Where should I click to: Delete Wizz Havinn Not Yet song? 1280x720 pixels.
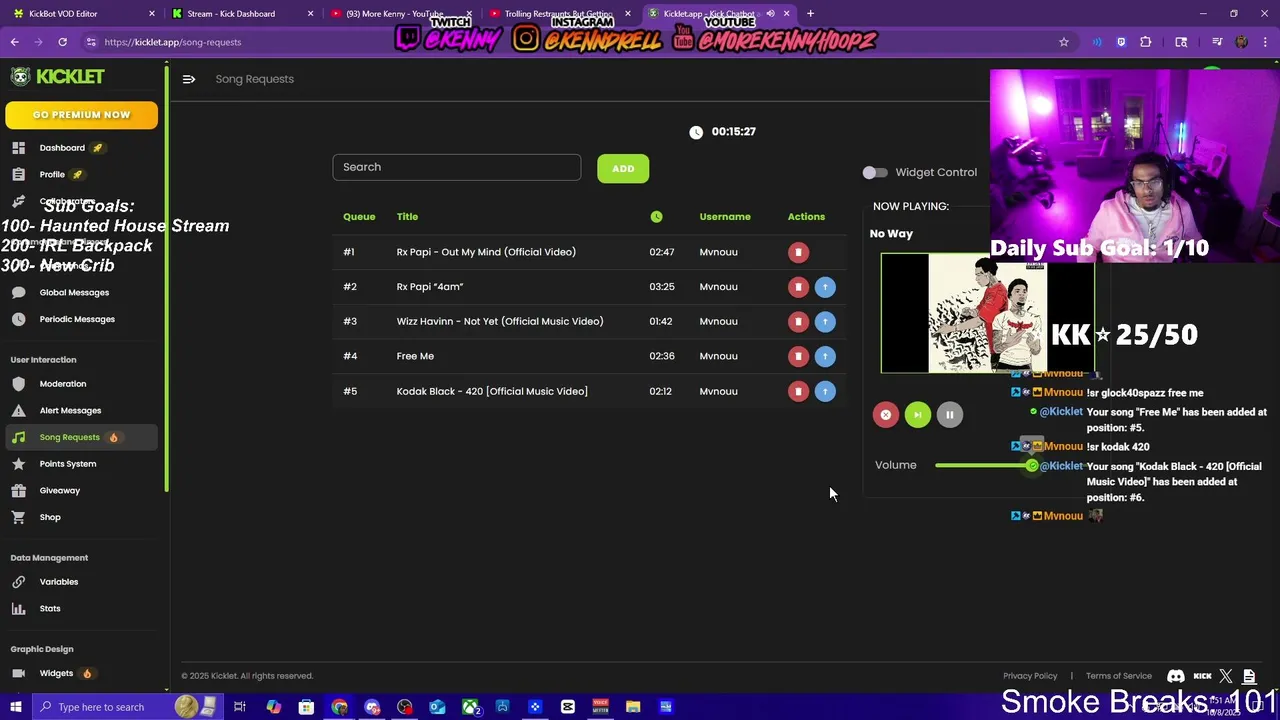coord(798,322)
